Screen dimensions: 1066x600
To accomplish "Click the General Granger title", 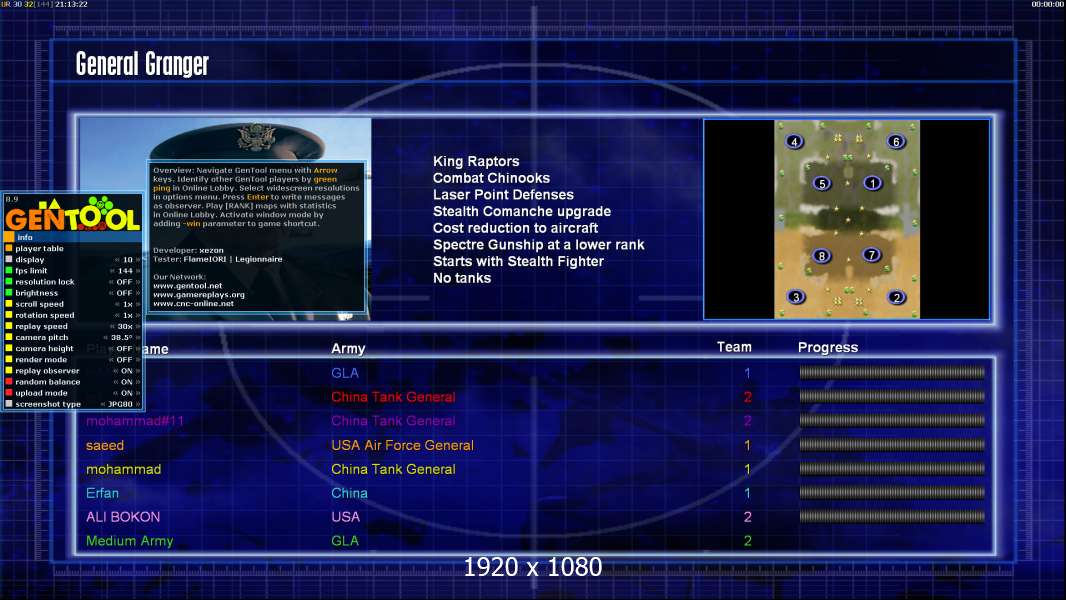I will coord(142,64).
